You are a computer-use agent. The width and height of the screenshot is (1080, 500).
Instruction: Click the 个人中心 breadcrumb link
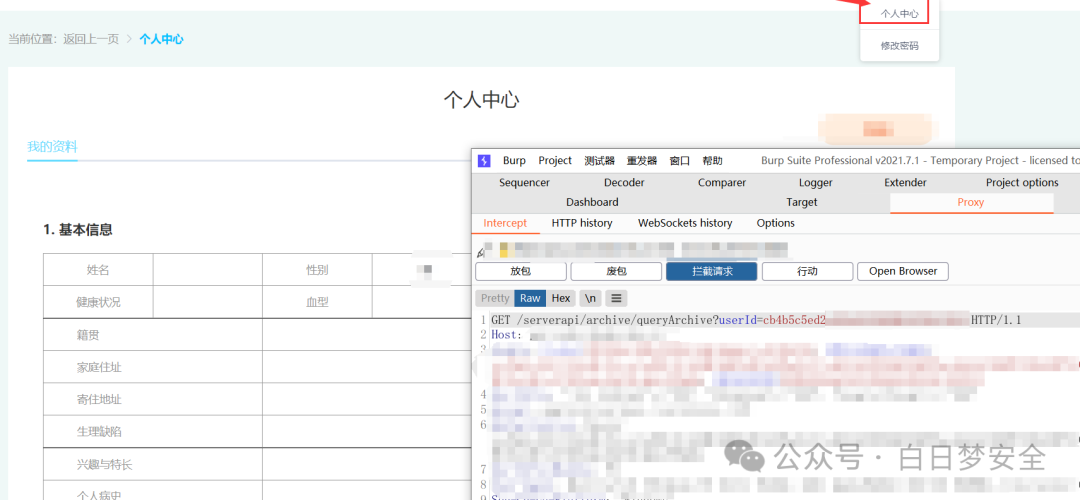point(161,39)
